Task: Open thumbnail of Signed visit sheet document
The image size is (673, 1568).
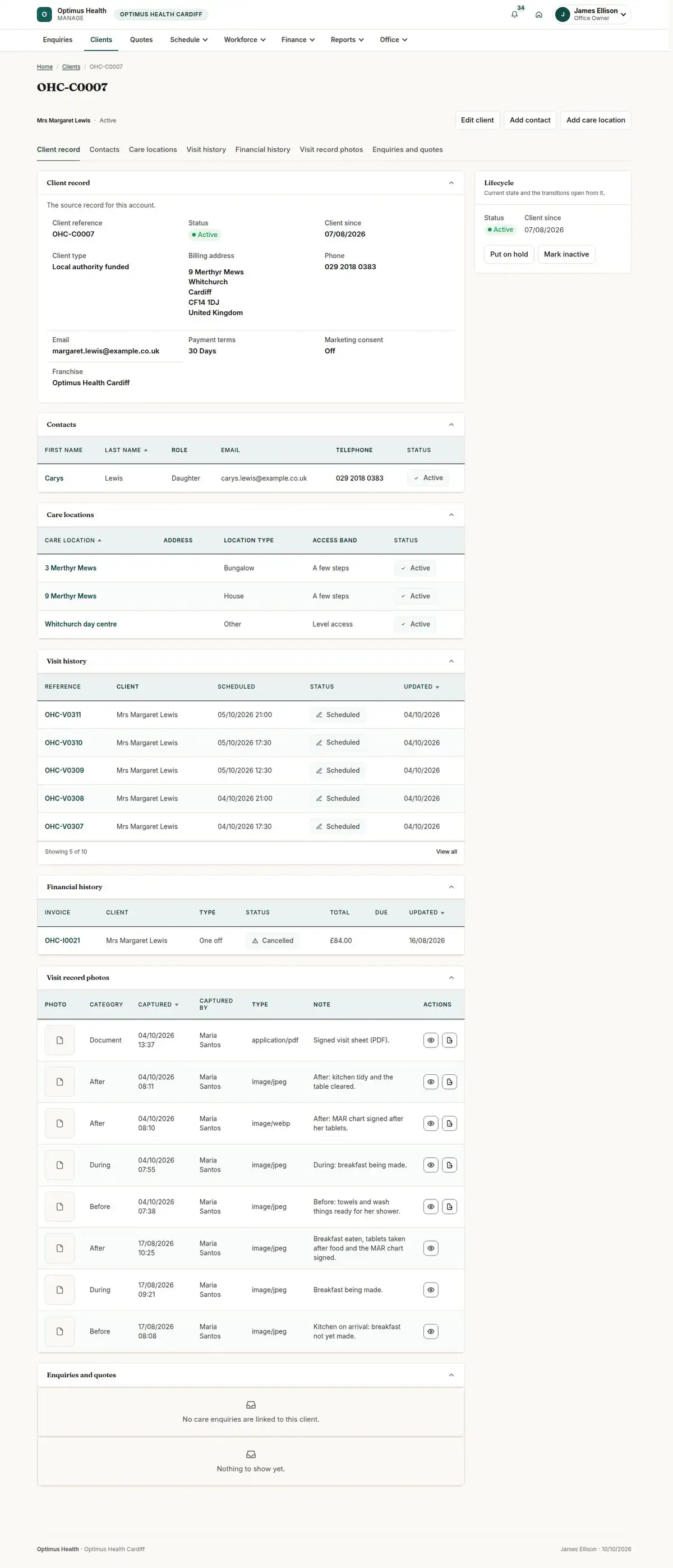Action: (x=59, y=1040)
